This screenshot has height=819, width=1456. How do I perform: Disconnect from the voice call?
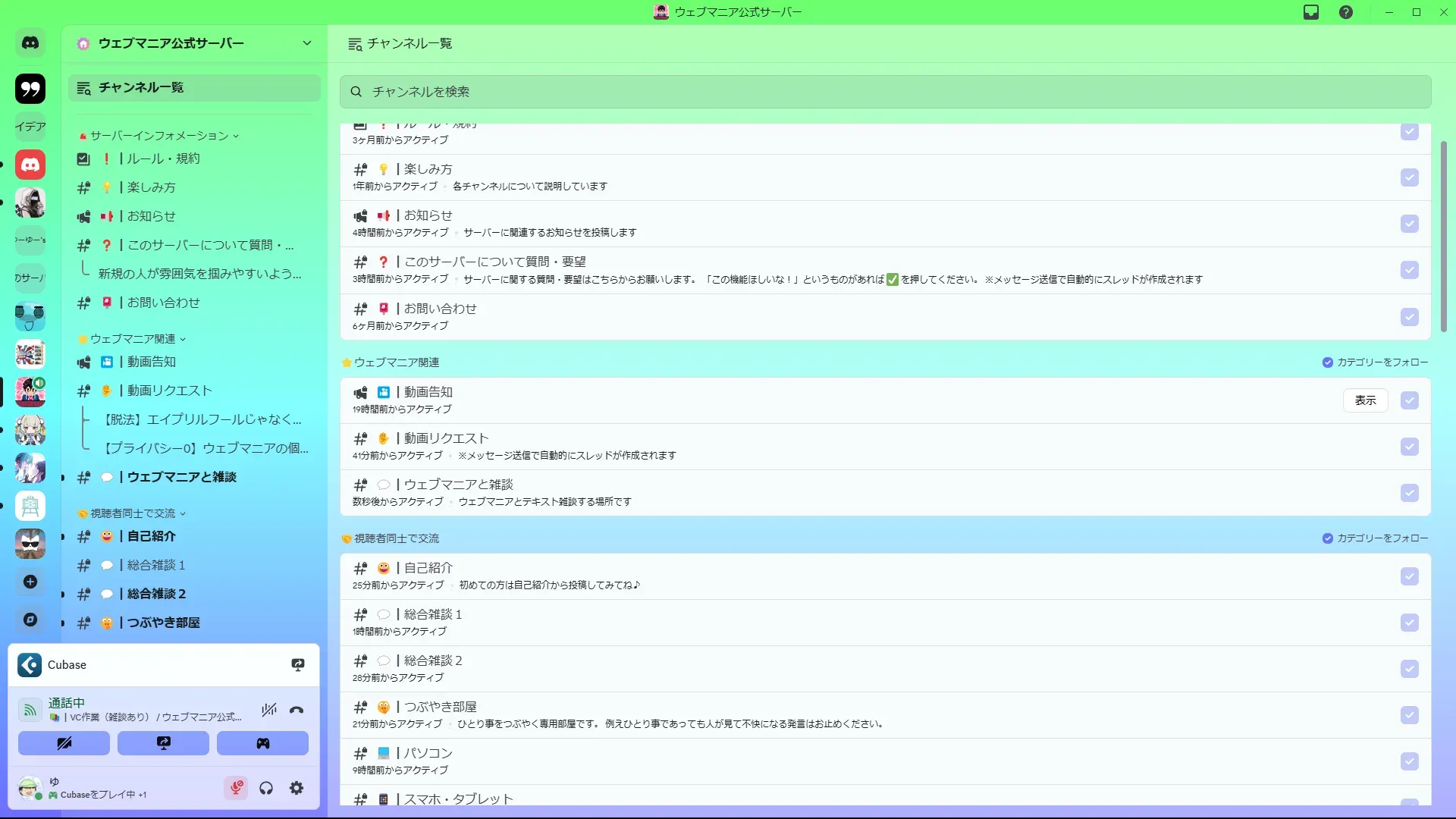(x=297, y=711)
